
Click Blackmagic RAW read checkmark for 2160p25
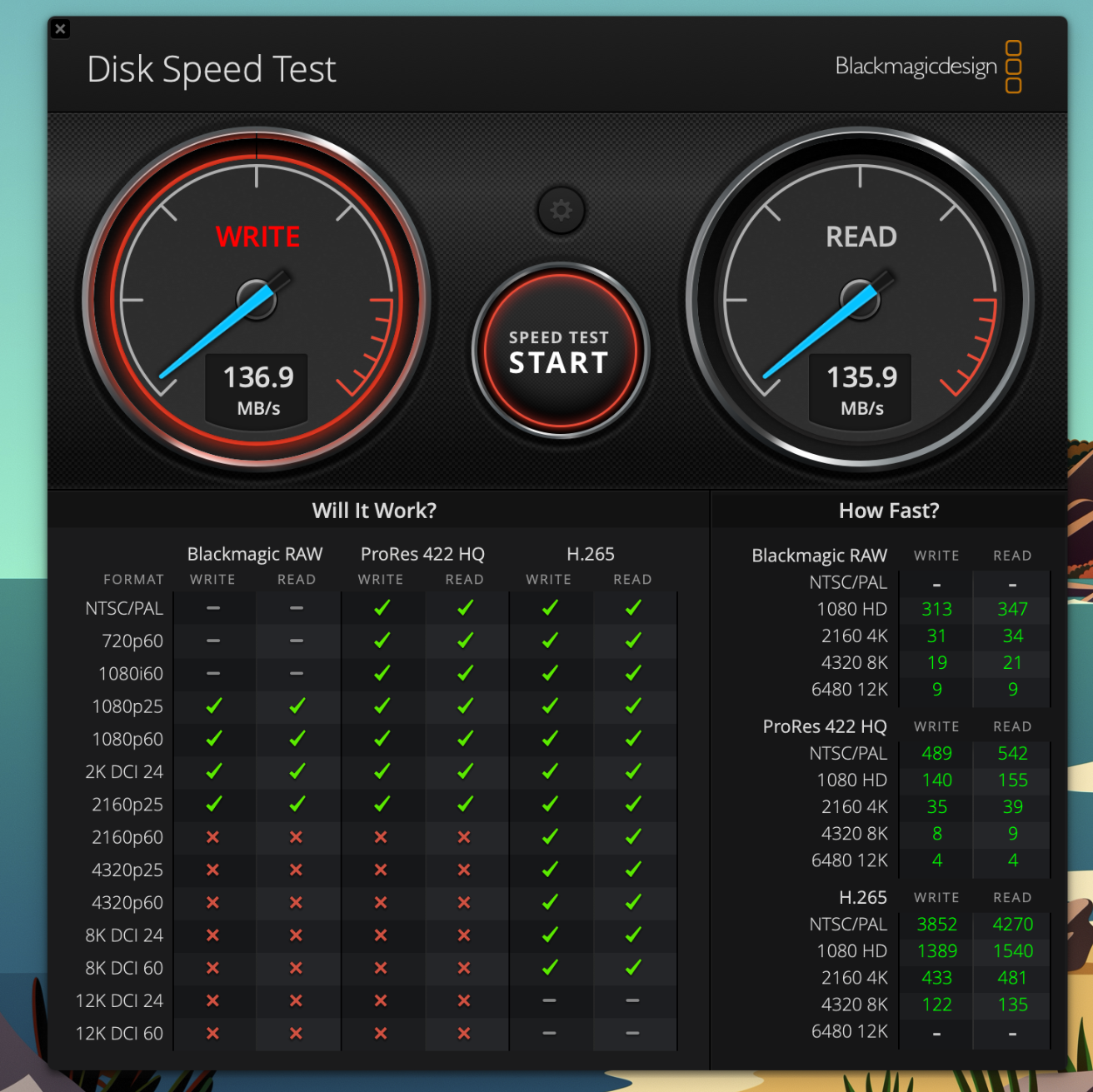[297, 804]
